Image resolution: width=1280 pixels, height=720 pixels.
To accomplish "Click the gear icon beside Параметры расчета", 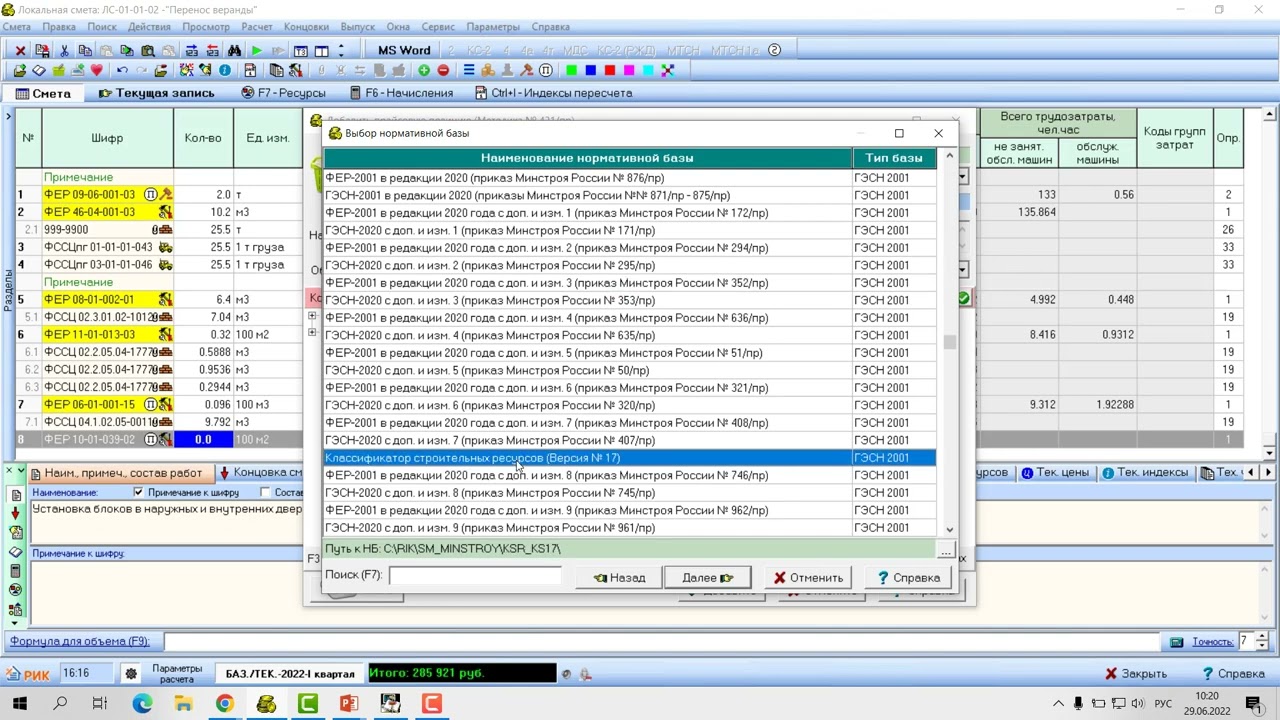I will [x=130, y=673].
